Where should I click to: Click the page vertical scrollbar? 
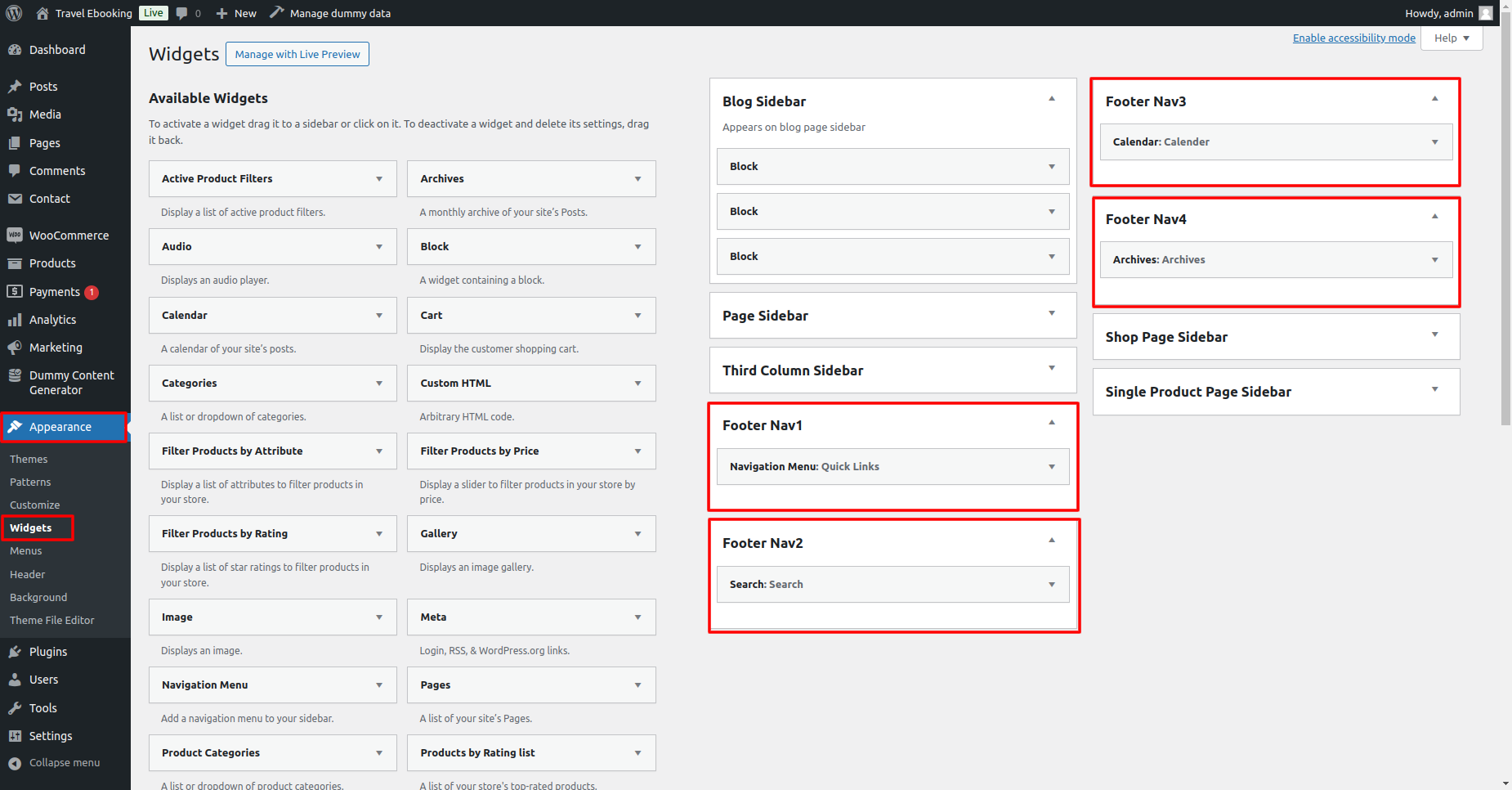(x=1505, y=245)
